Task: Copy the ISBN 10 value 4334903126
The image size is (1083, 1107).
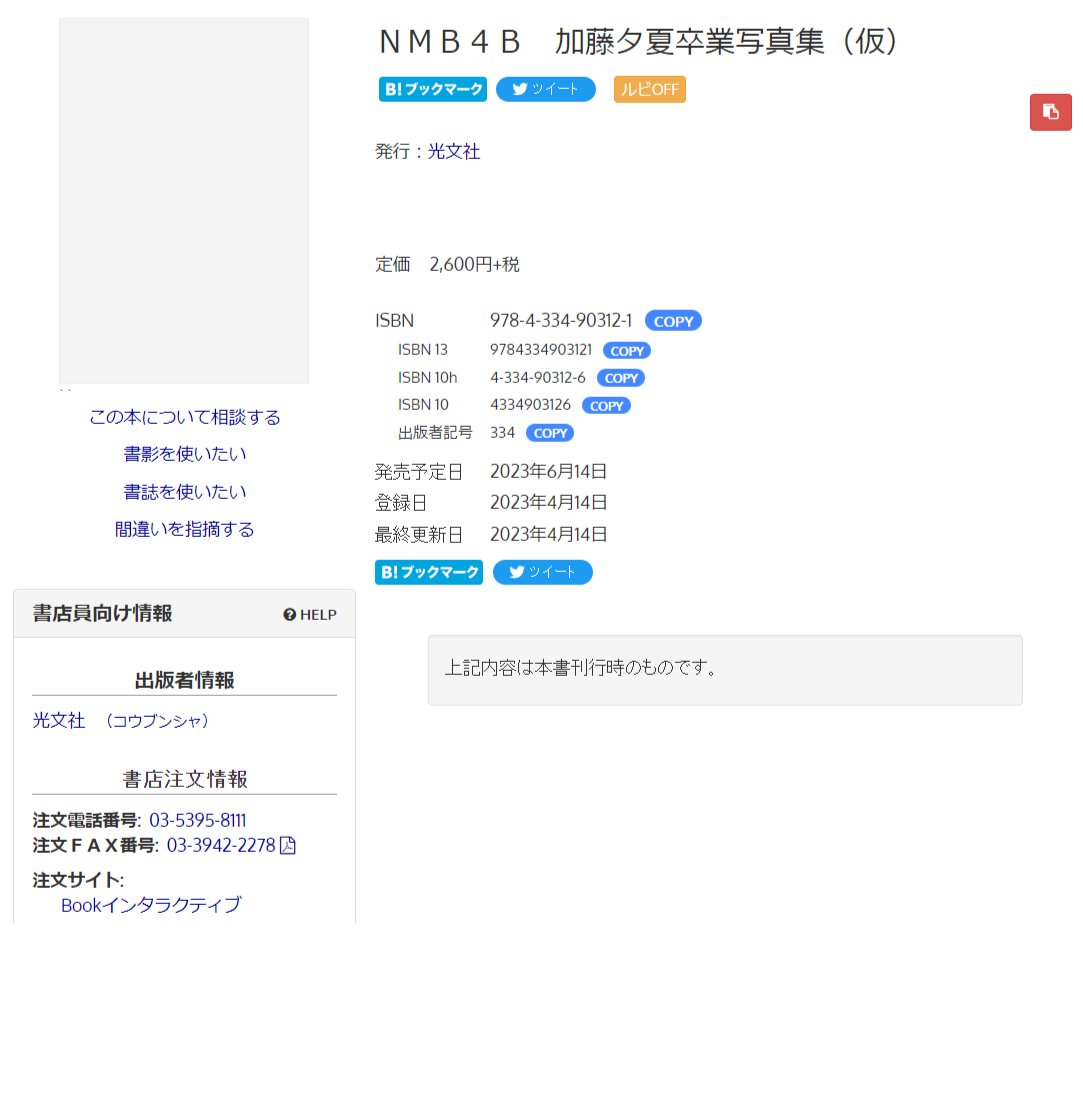Action: [x=606, y=406]
